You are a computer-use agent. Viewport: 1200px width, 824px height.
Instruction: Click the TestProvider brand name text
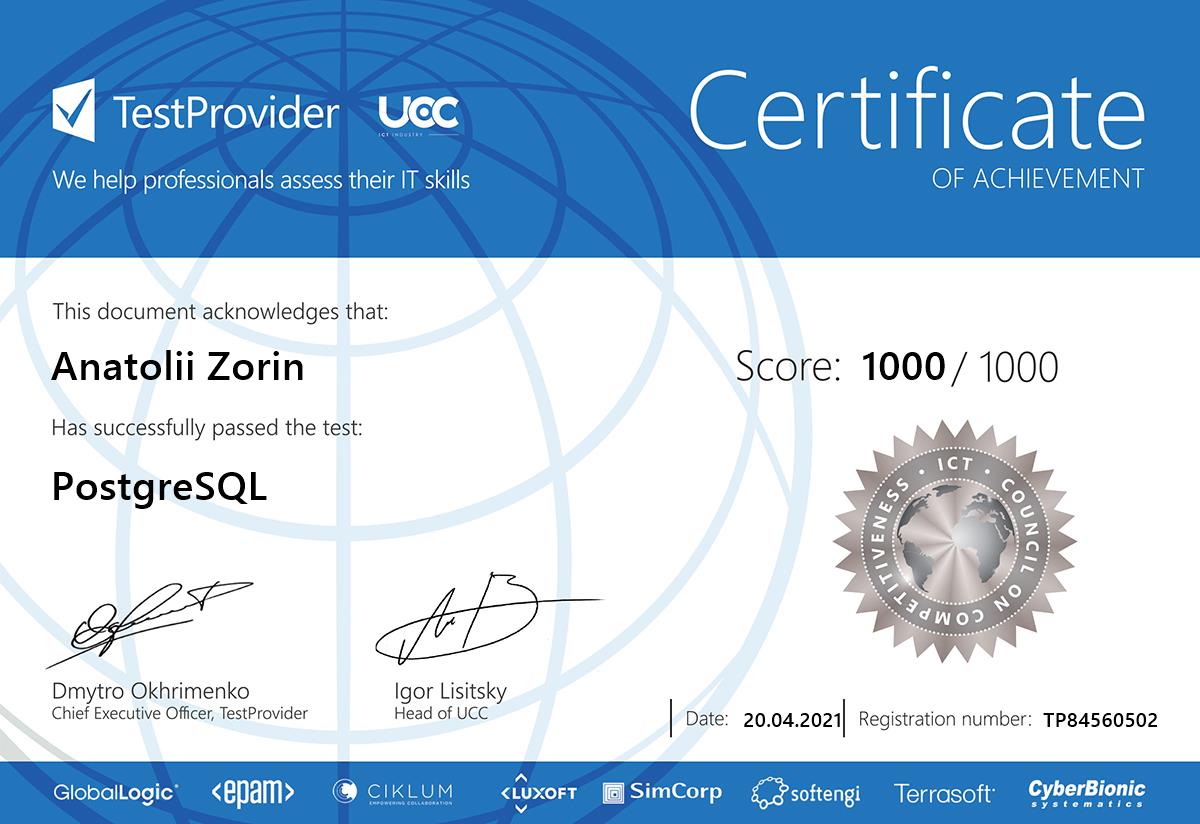point(226,113)
